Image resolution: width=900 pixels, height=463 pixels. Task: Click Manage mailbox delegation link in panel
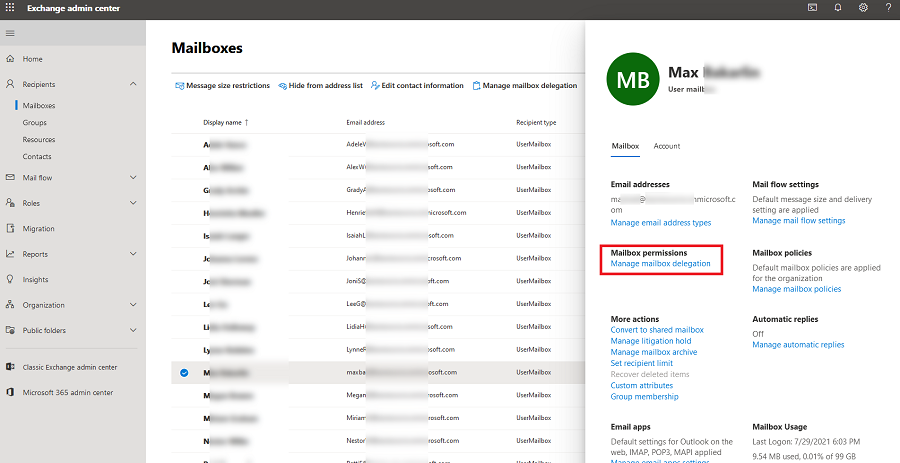coord(661,263)
